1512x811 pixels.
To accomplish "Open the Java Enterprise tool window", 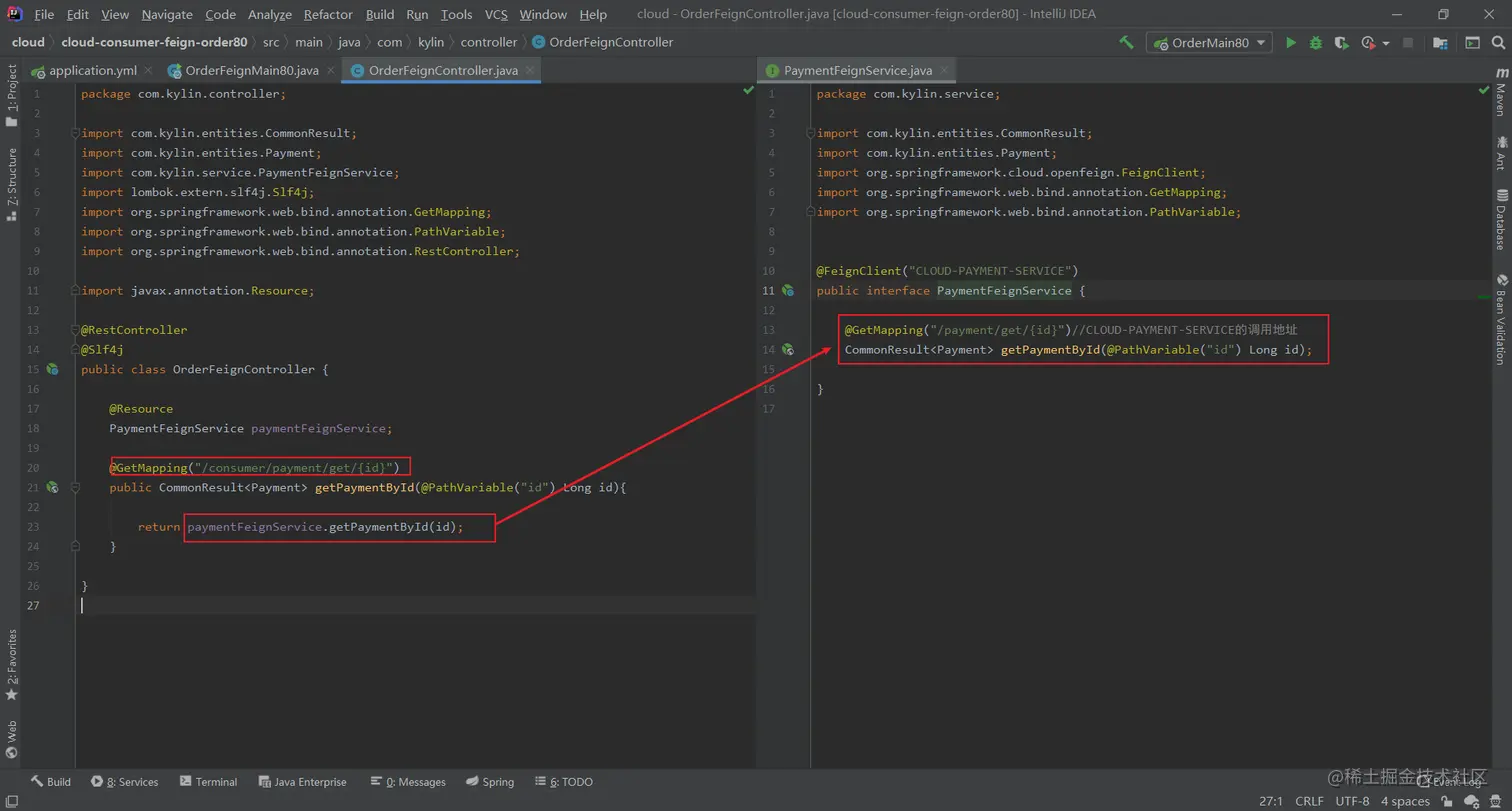I will [303, 782].
